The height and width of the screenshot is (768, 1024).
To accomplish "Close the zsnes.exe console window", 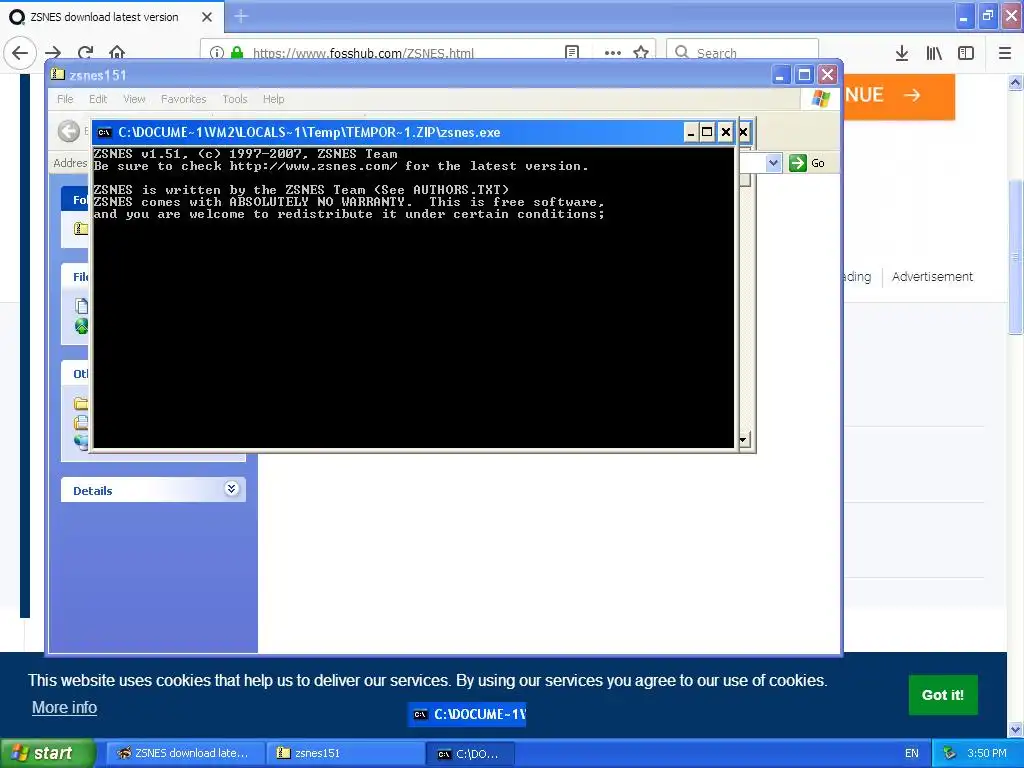I will [x=726, y=133].
